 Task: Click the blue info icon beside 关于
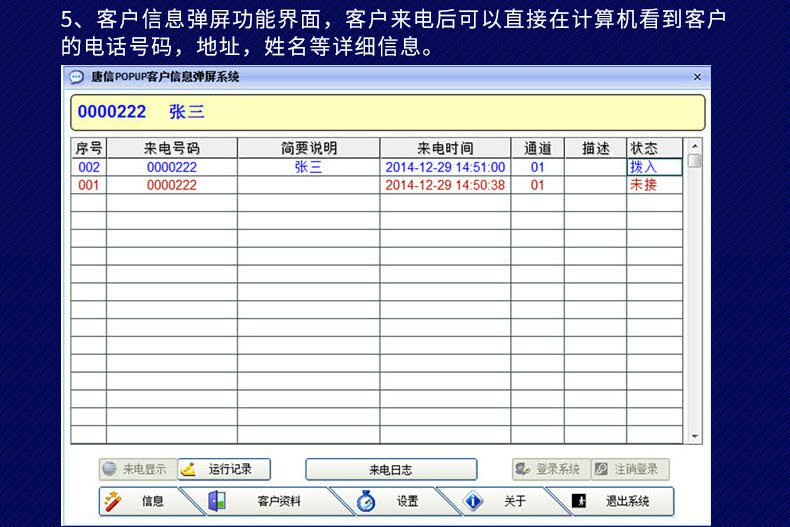(473, 501)
